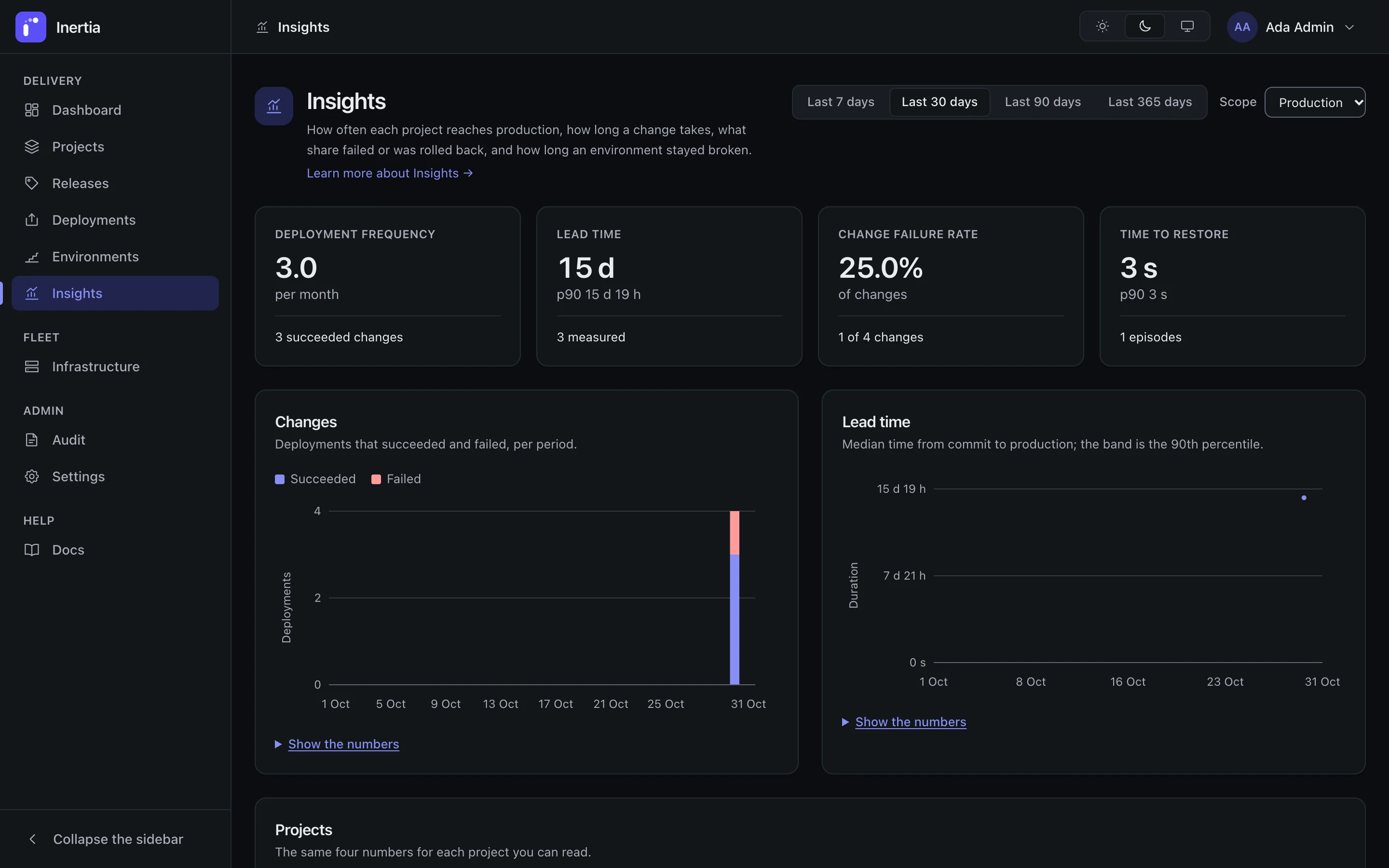Go to Deployments in sidebar
The width and height of the screenshot is (1389, 868).
[x=115, y=220]
